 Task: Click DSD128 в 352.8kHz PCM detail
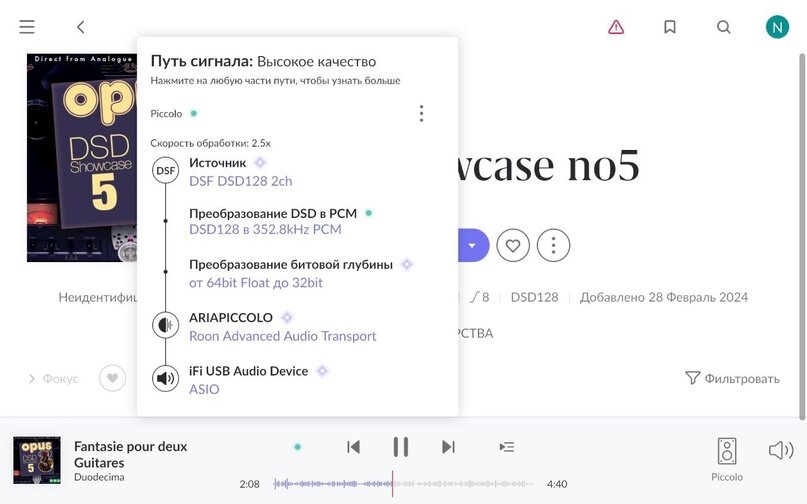(x=265, y=230)
